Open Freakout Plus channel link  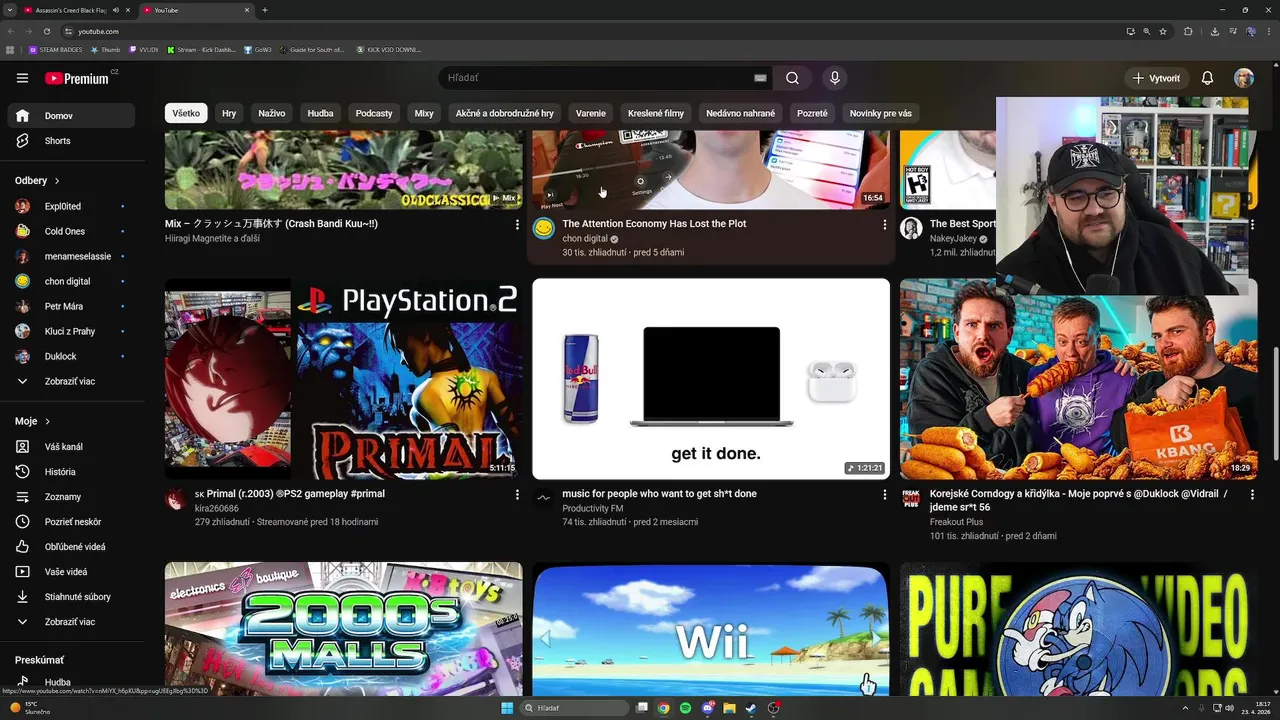[956, 522]
